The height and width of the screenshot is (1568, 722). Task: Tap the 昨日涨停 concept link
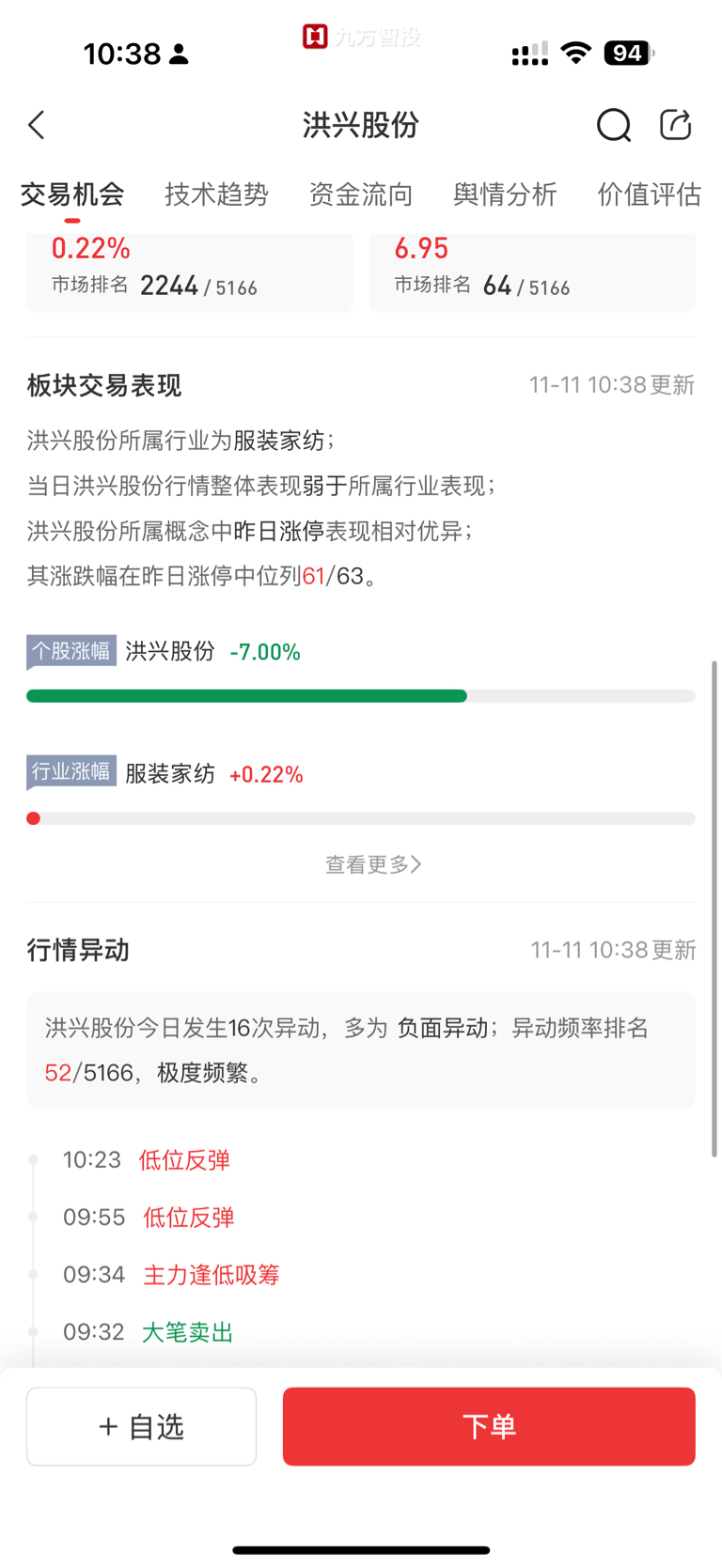(278, 531)
